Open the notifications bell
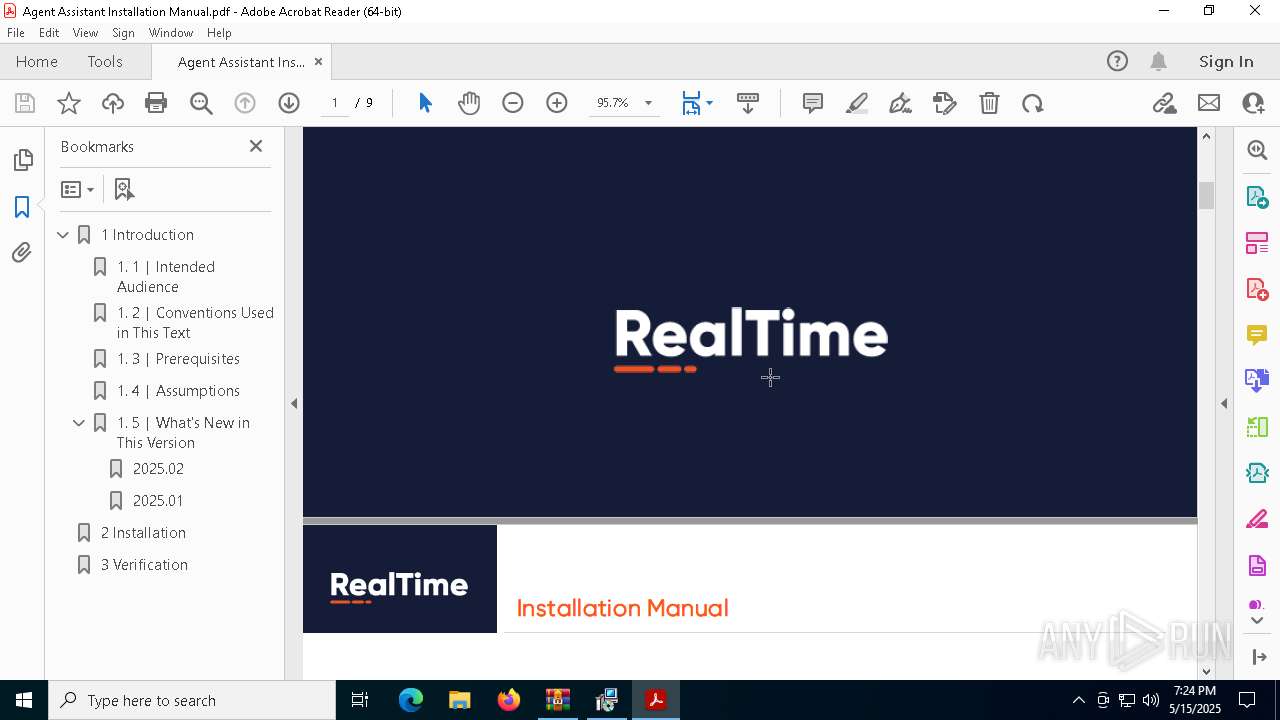 coord(1159,61)
